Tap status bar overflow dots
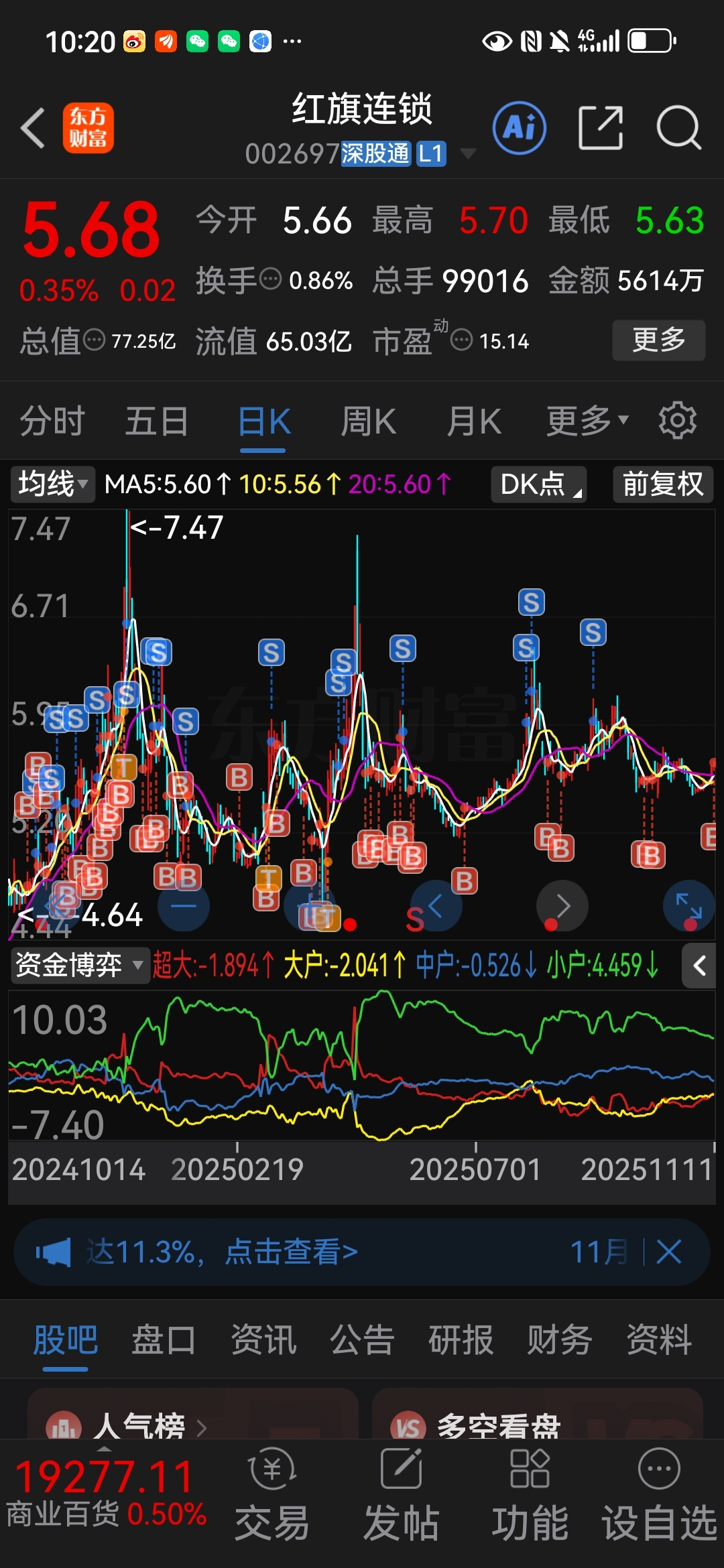This screenshot has height=1568, width=724. point(292,42)
